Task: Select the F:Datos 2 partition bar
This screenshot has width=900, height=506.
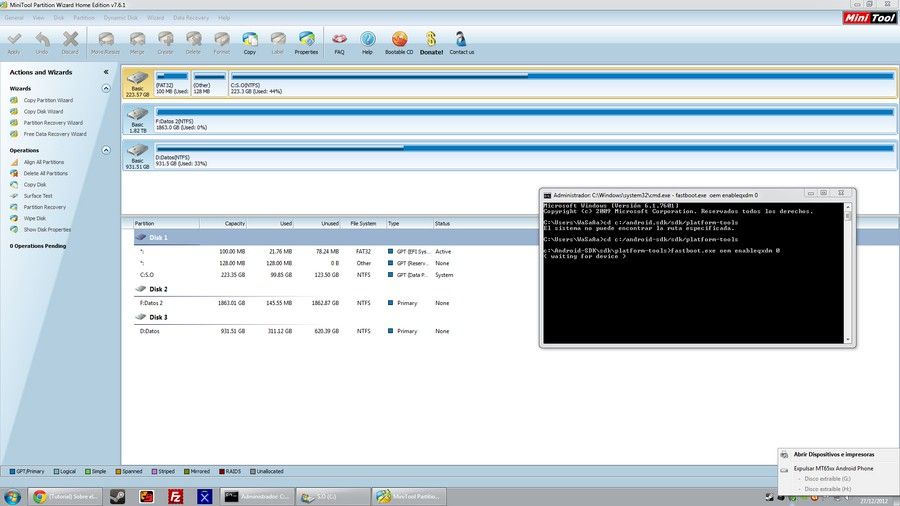Action: [x=525, y=120]
